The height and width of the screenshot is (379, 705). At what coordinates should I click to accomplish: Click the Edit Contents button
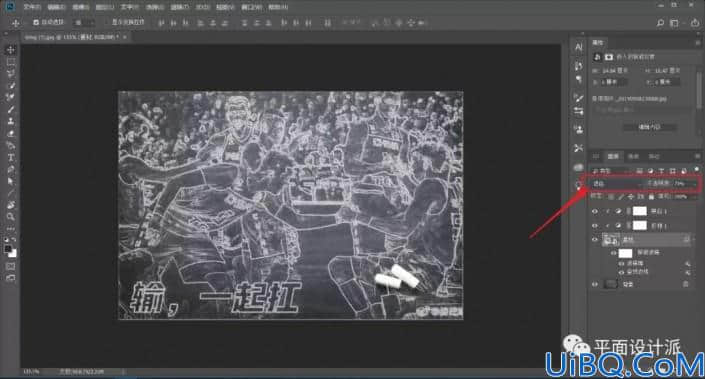tap(649, 128)
